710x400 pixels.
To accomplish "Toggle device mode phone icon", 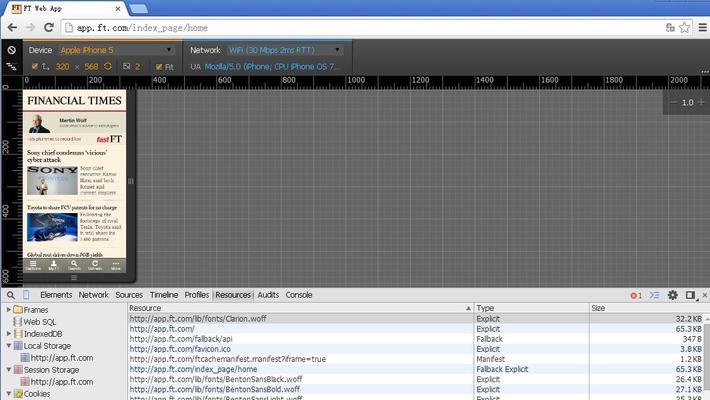I will pos(26,295).
